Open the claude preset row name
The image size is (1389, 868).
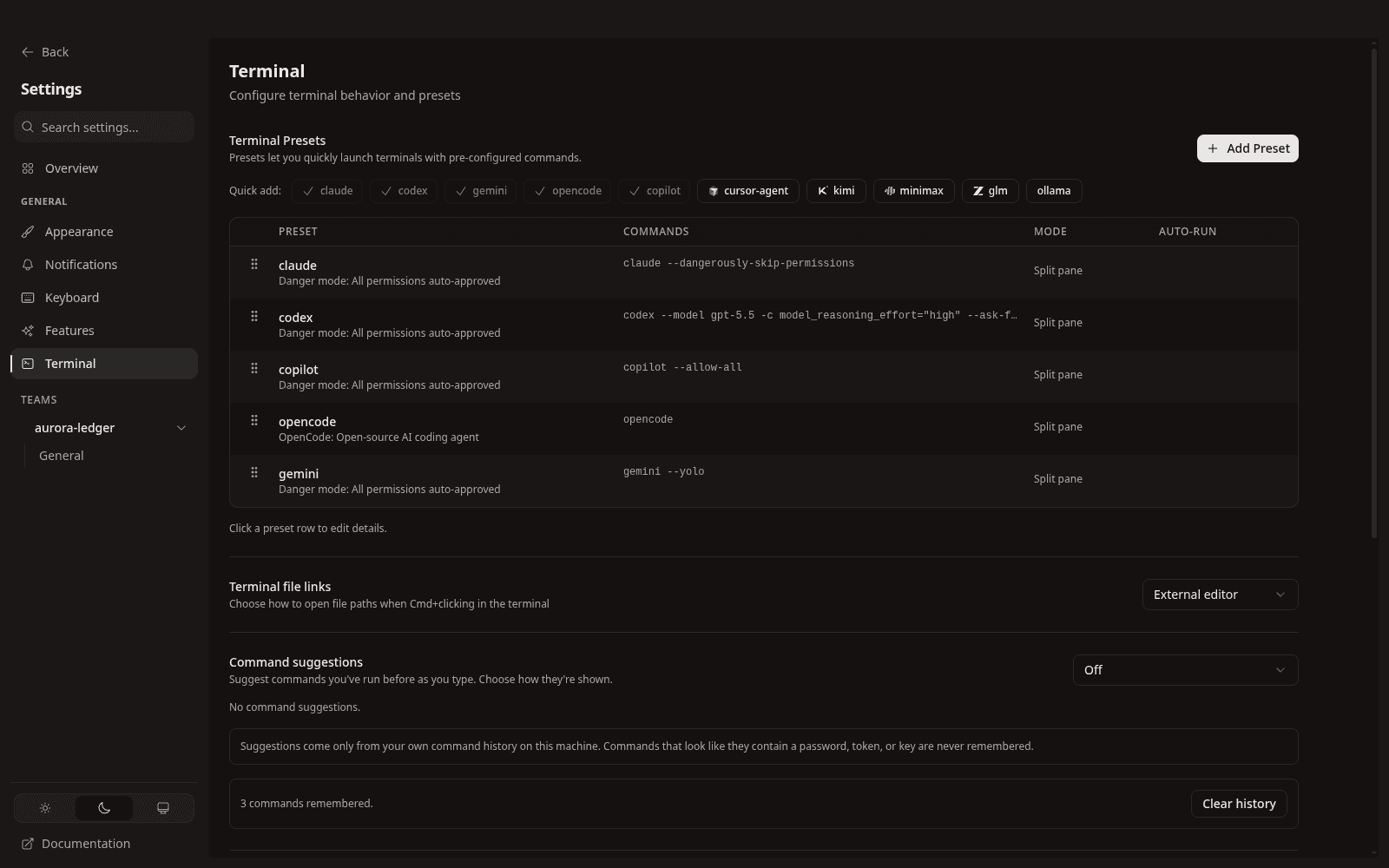point(298,266)
